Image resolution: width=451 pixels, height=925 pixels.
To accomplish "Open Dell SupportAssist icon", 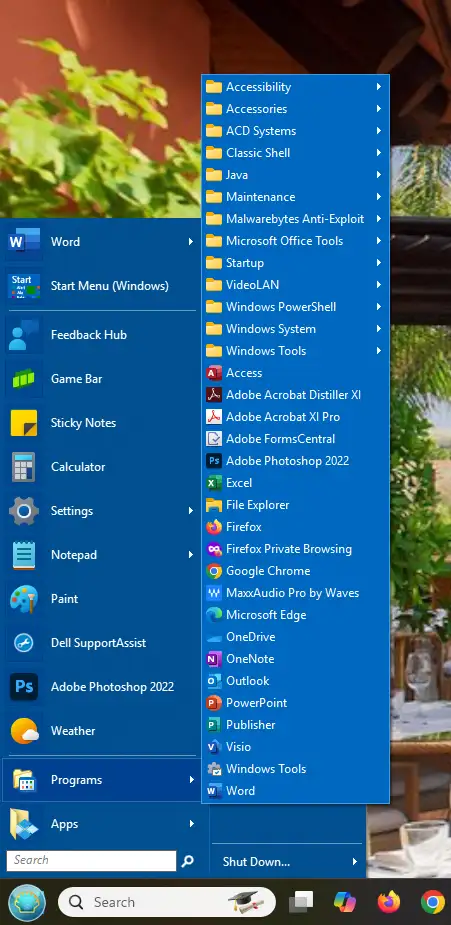I will 24,643.
